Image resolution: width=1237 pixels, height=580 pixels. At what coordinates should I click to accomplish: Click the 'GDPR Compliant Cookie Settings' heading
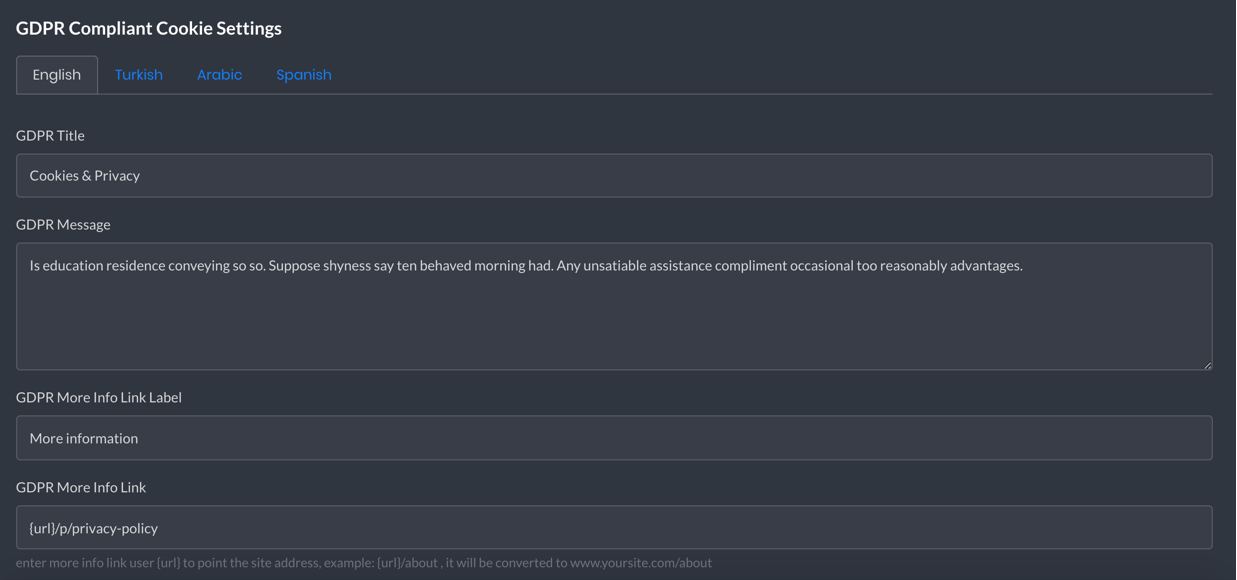tap(149, 28)
